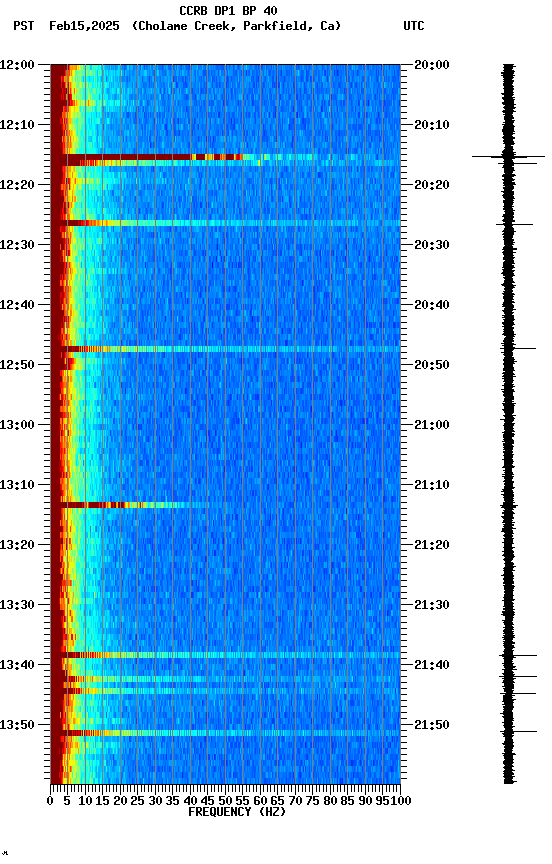Click the spectrogram event band near 12:26
The height and width of the screenshot is (864, 552).
[x=225, y=223]
